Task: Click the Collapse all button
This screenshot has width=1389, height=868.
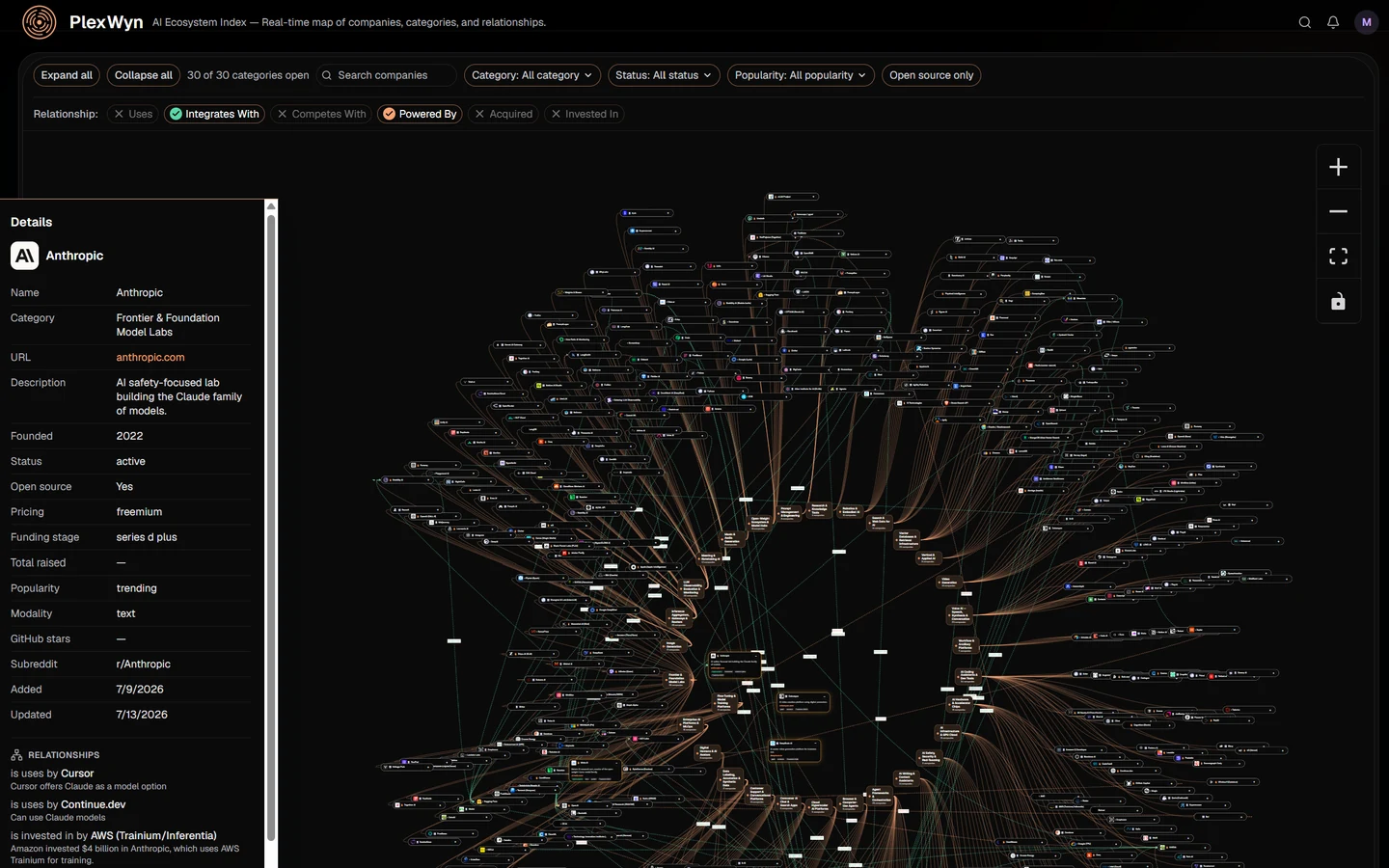Action: tap(144, 75)
